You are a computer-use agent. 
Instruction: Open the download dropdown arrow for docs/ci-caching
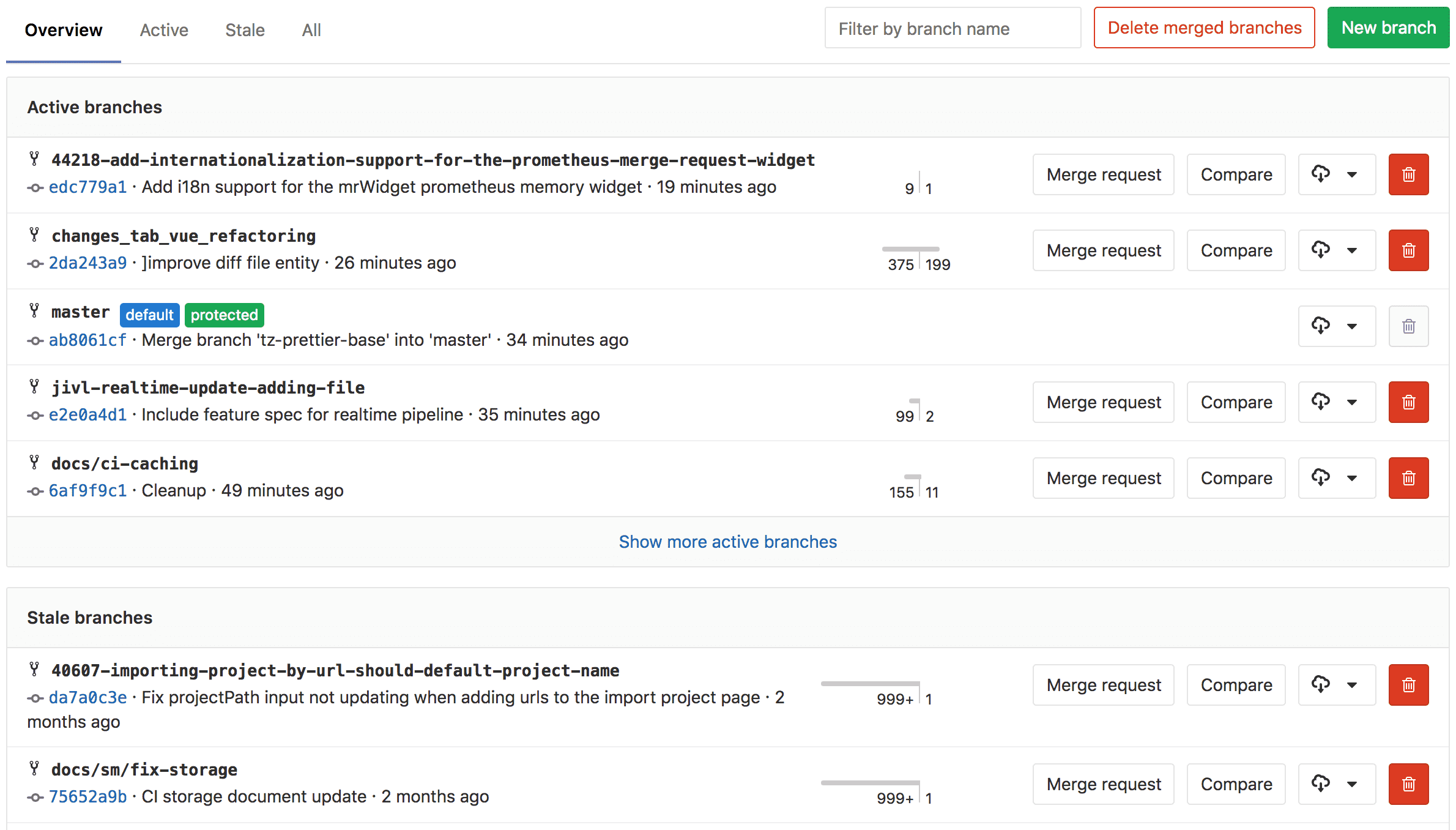[x=1352, y=478]
